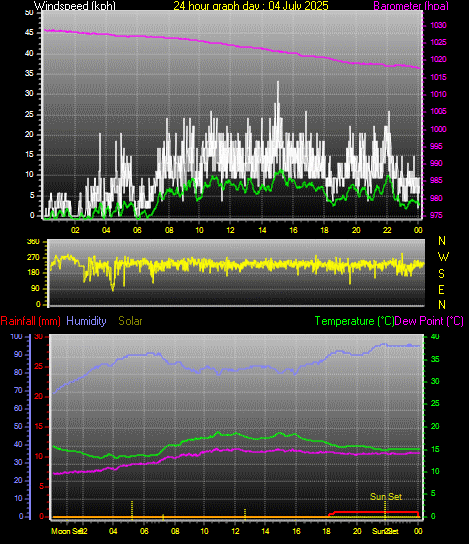Screen dimensions: 469x544
Task: Select the red 20 rainfall scale value
Action: (39, 397)
